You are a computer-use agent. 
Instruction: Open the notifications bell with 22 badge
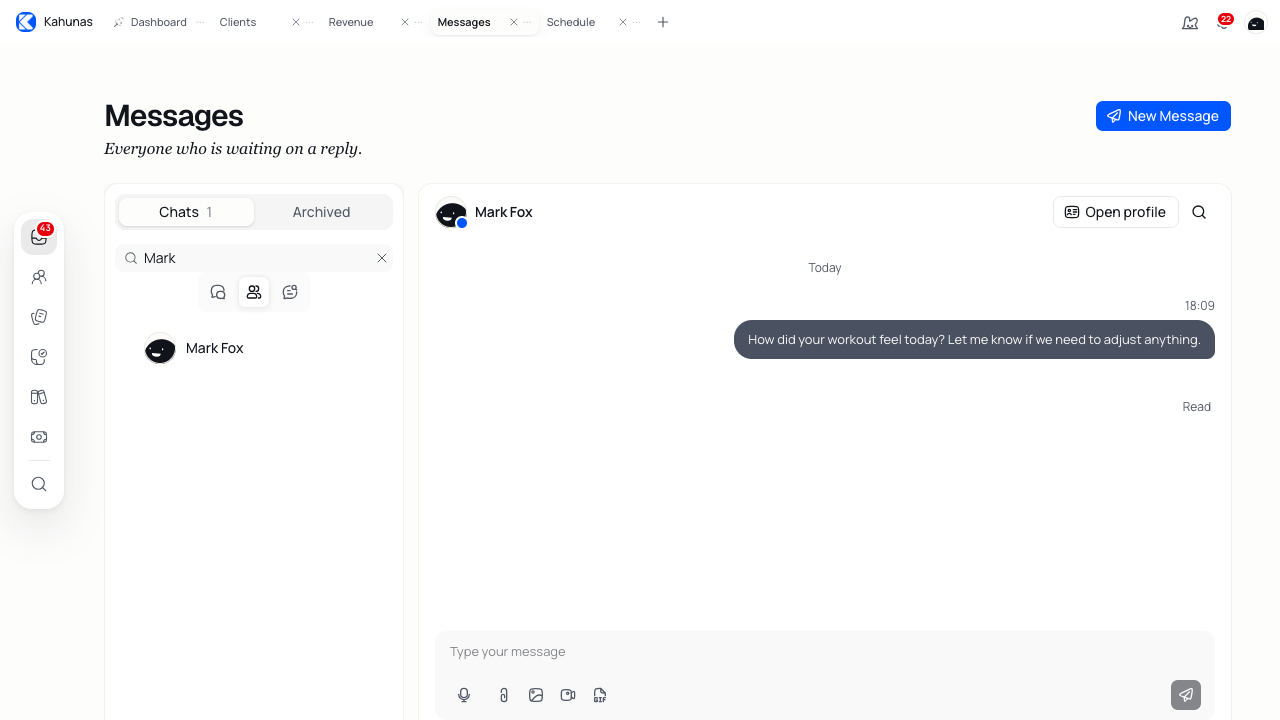coord(1223,22)
